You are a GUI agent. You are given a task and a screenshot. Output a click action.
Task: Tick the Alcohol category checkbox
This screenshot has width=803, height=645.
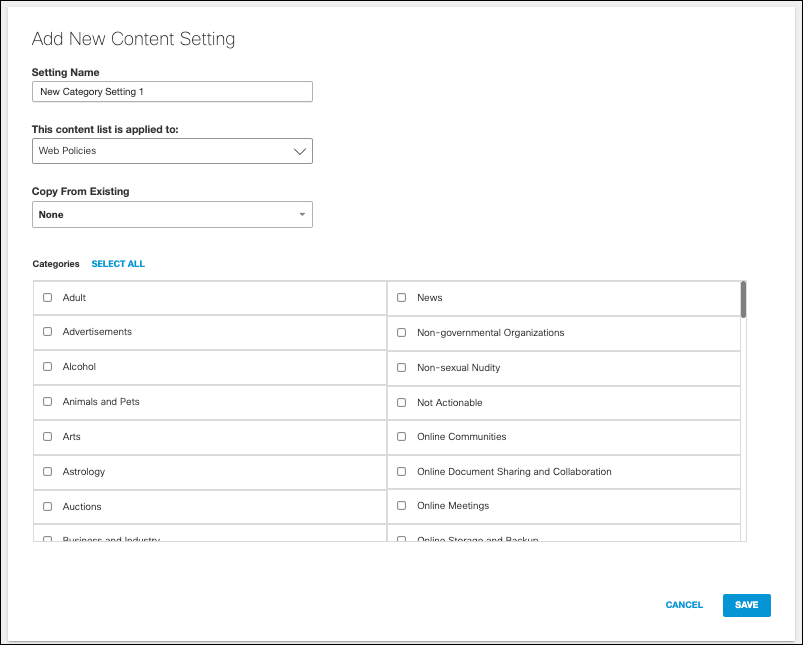pyautogui.click(x=48, y=367)
